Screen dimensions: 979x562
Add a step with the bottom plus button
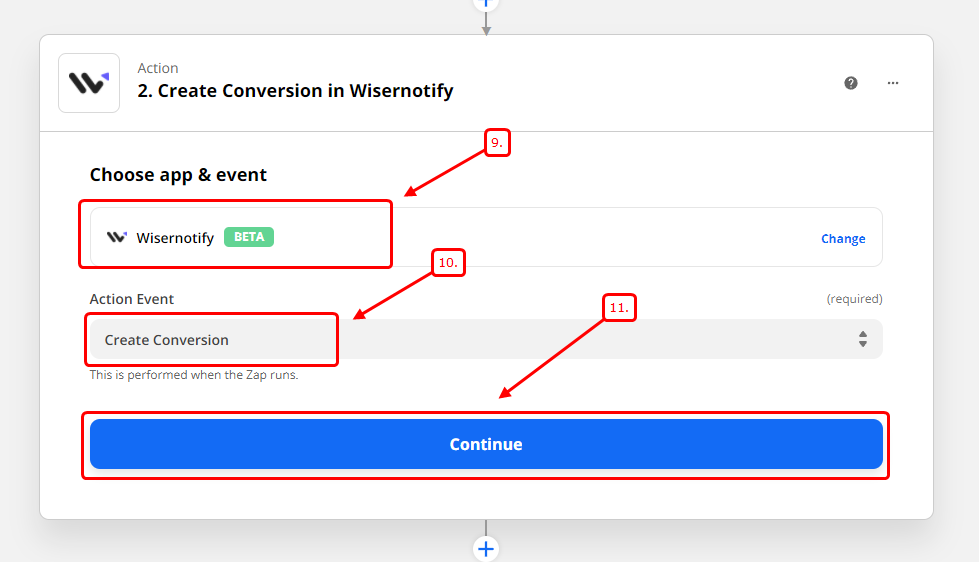pyautogui.click(x=486, y=548)
